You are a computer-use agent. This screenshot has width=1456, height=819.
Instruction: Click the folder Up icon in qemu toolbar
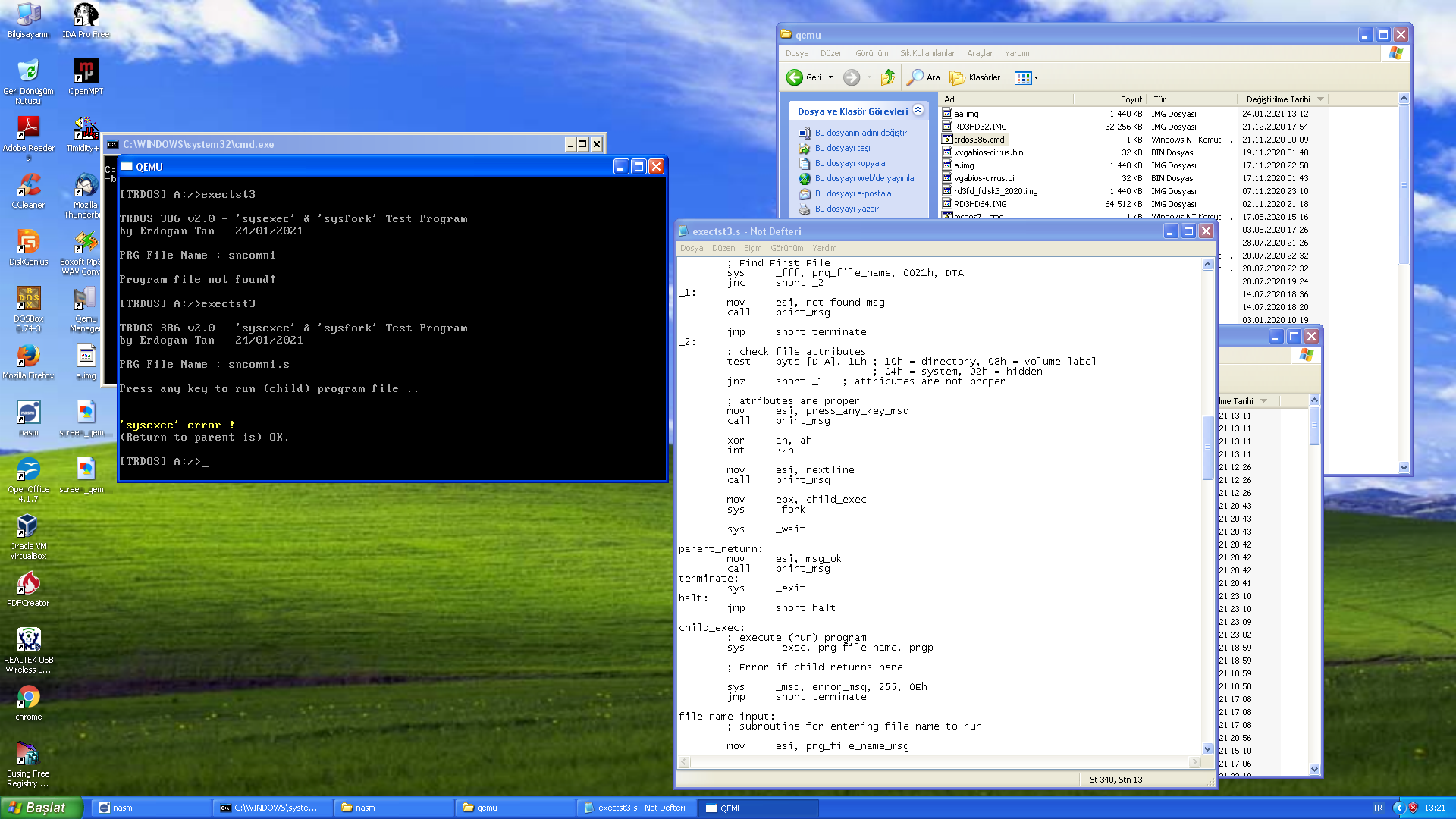click(888, 77)
